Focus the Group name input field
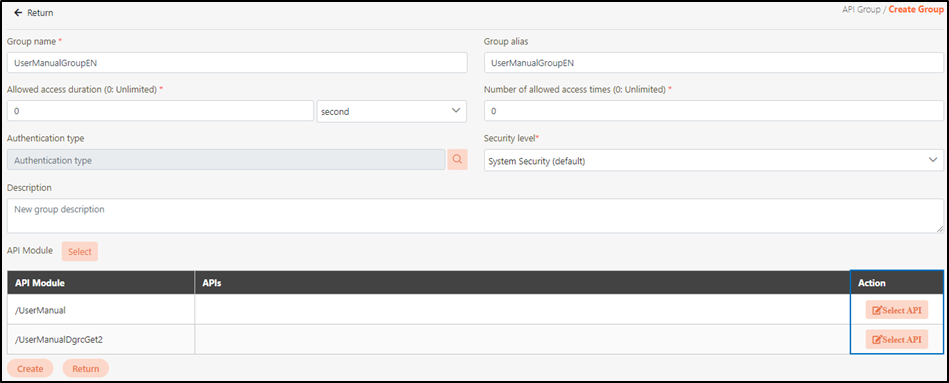949x383 pixels. [237, 62]
